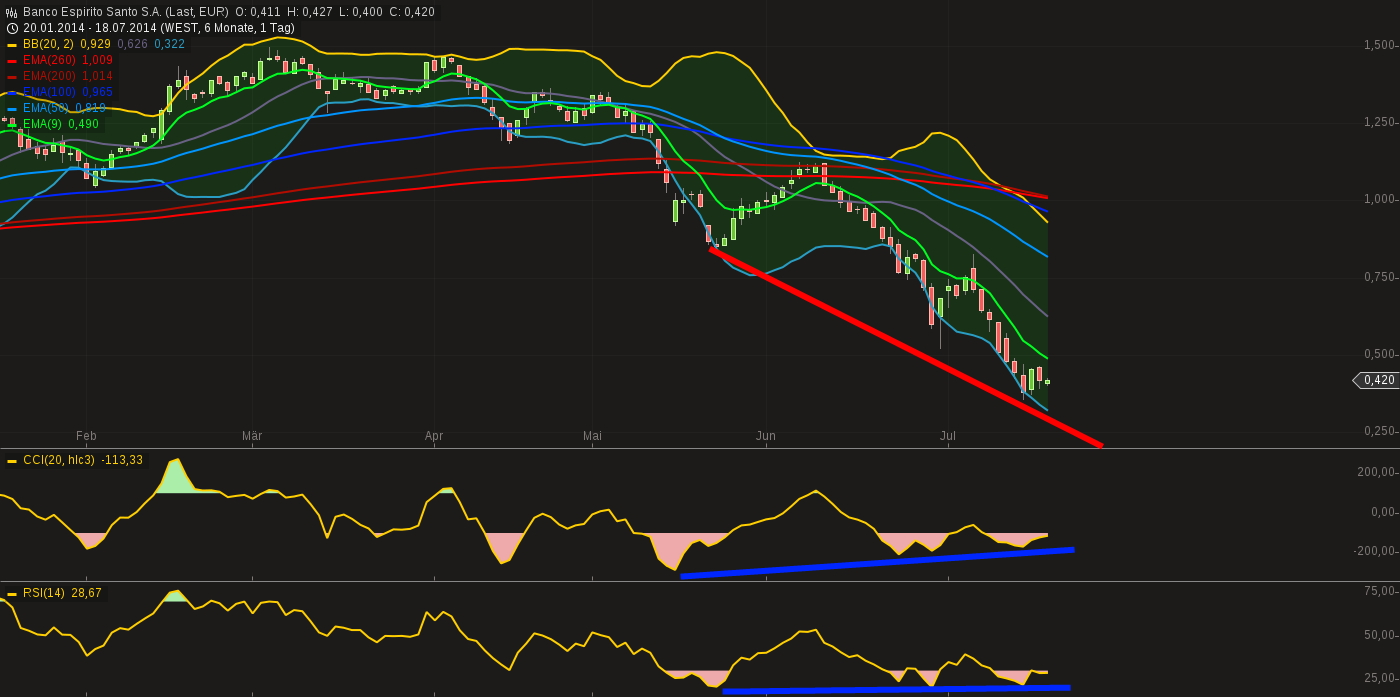Click the closing price value C: 0,420
This screenshot has height=697, width=1400.
[412, 12]
